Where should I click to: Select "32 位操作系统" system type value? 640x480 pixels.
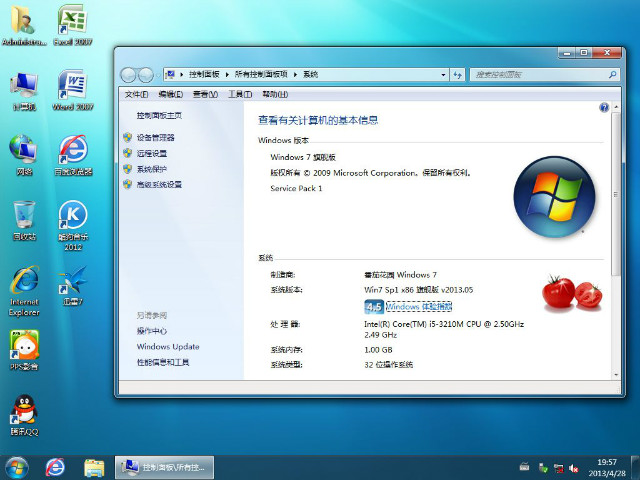tap(389, 365)
